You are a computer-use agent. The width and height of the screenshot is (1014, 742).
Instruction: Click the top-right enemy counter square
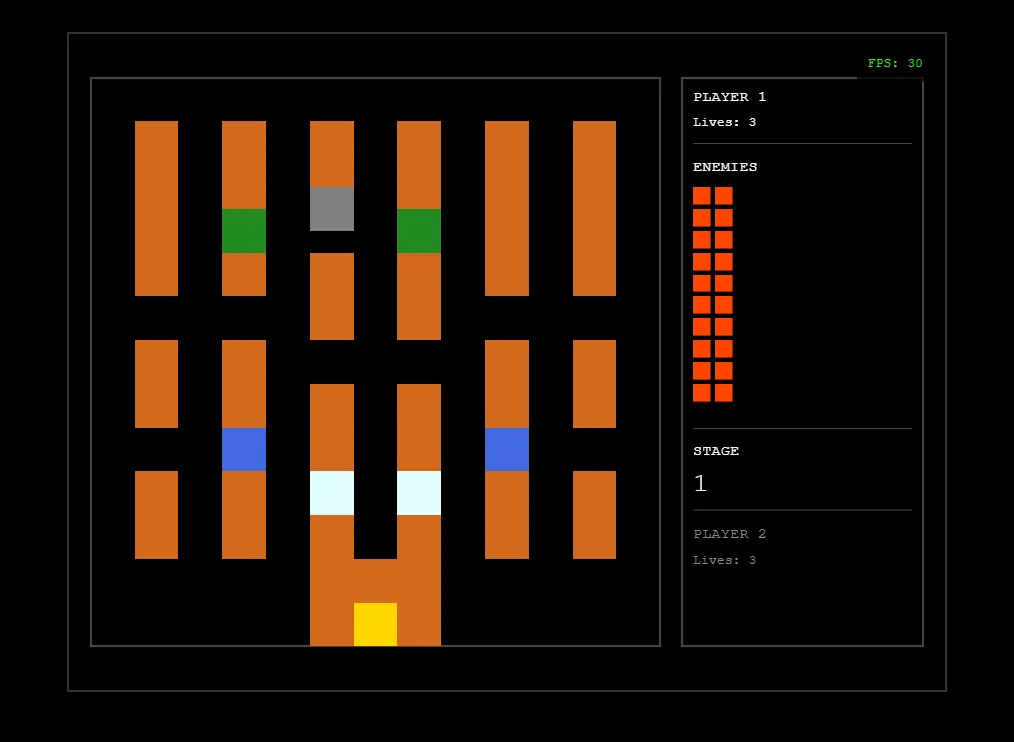724,196
